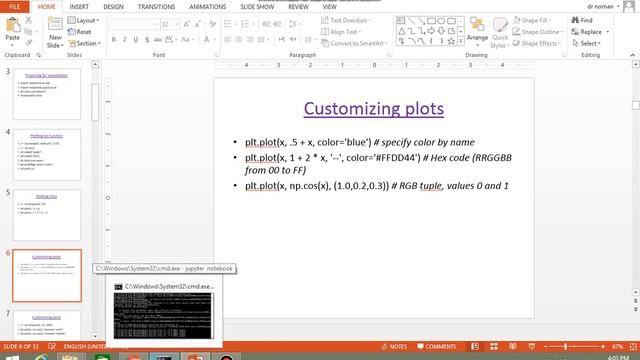Toggle Italic formatting

tap(124, 39)
